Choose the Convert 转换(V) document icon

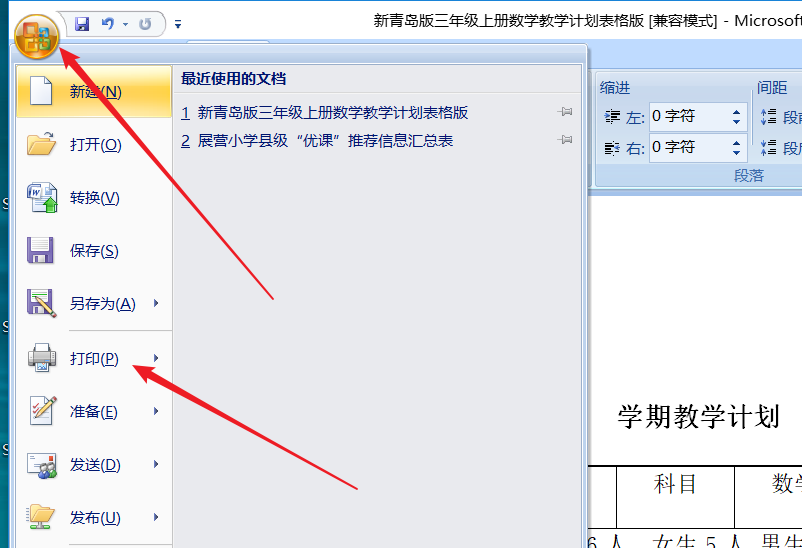(x=42, y=198)
